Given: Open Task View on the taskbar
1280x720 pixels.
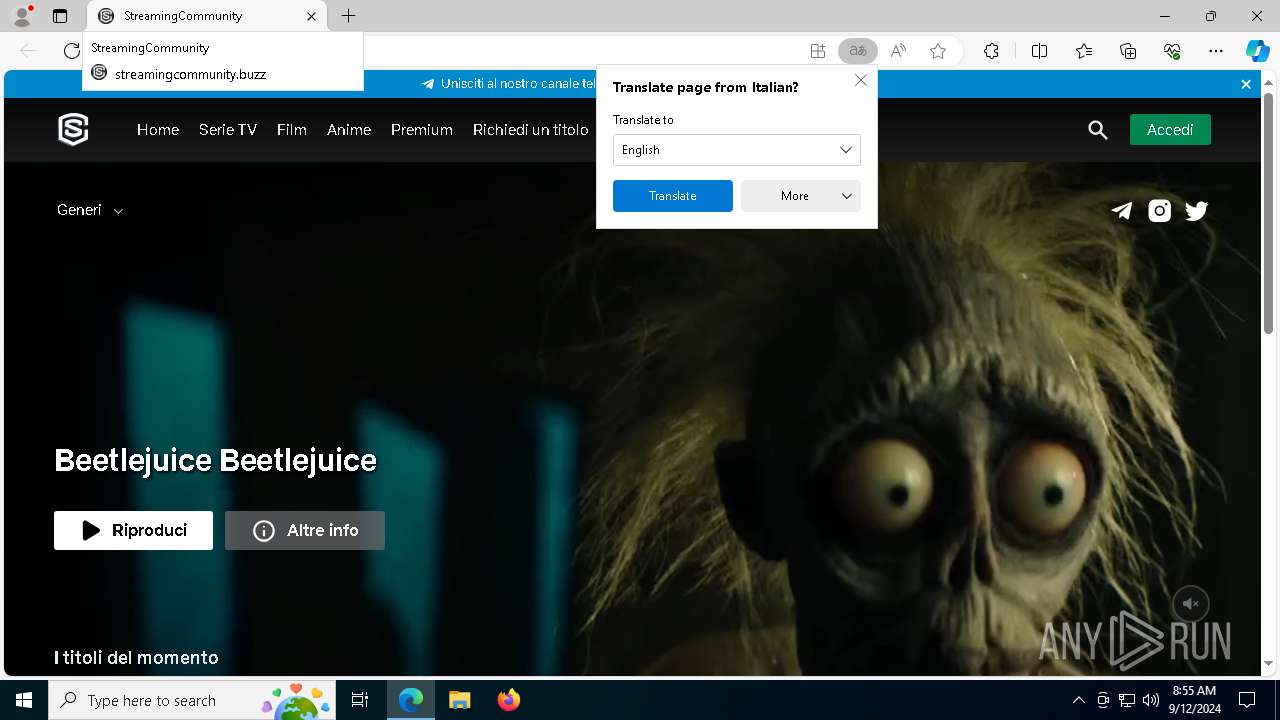Looking at the screenshot, I should tap(361, 700).
